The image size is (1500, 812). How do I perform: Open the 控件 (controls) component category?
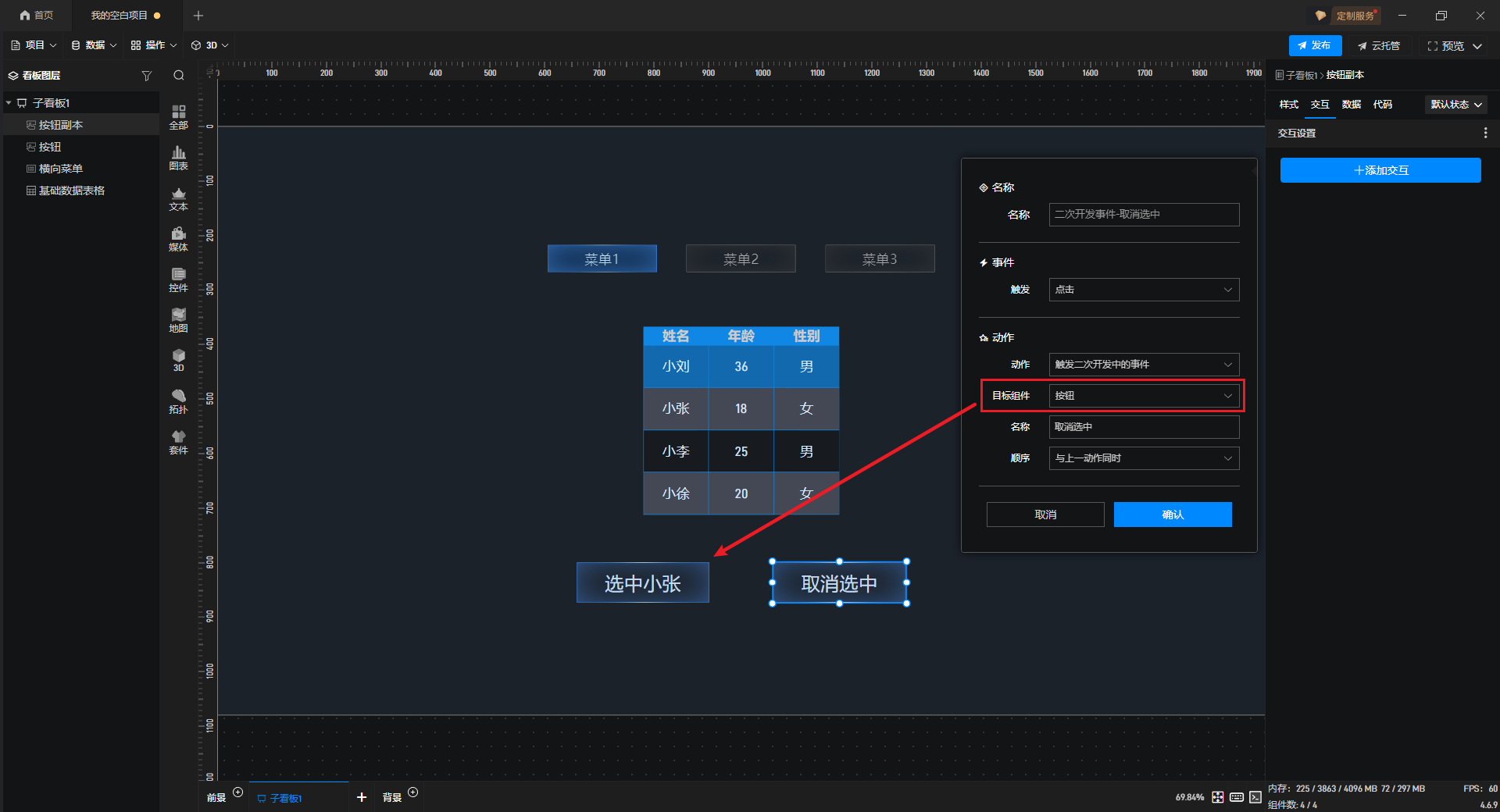(x=178, y=280)
